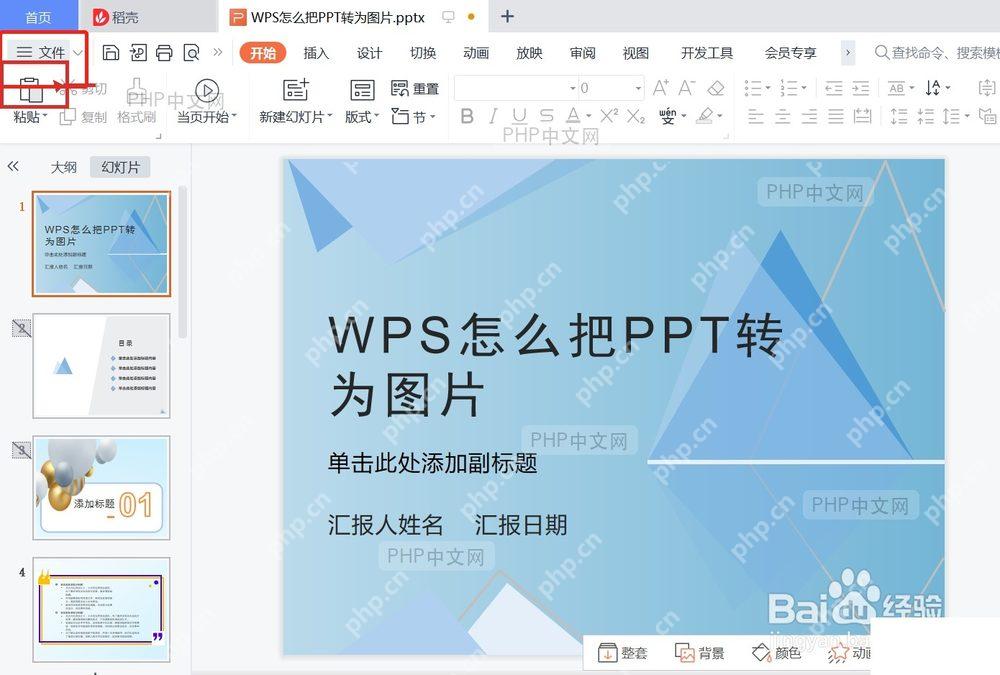Click the Clear Formatting eraser icon
The height and width of the screenshot is (675, 1000).
coord(716,87)
